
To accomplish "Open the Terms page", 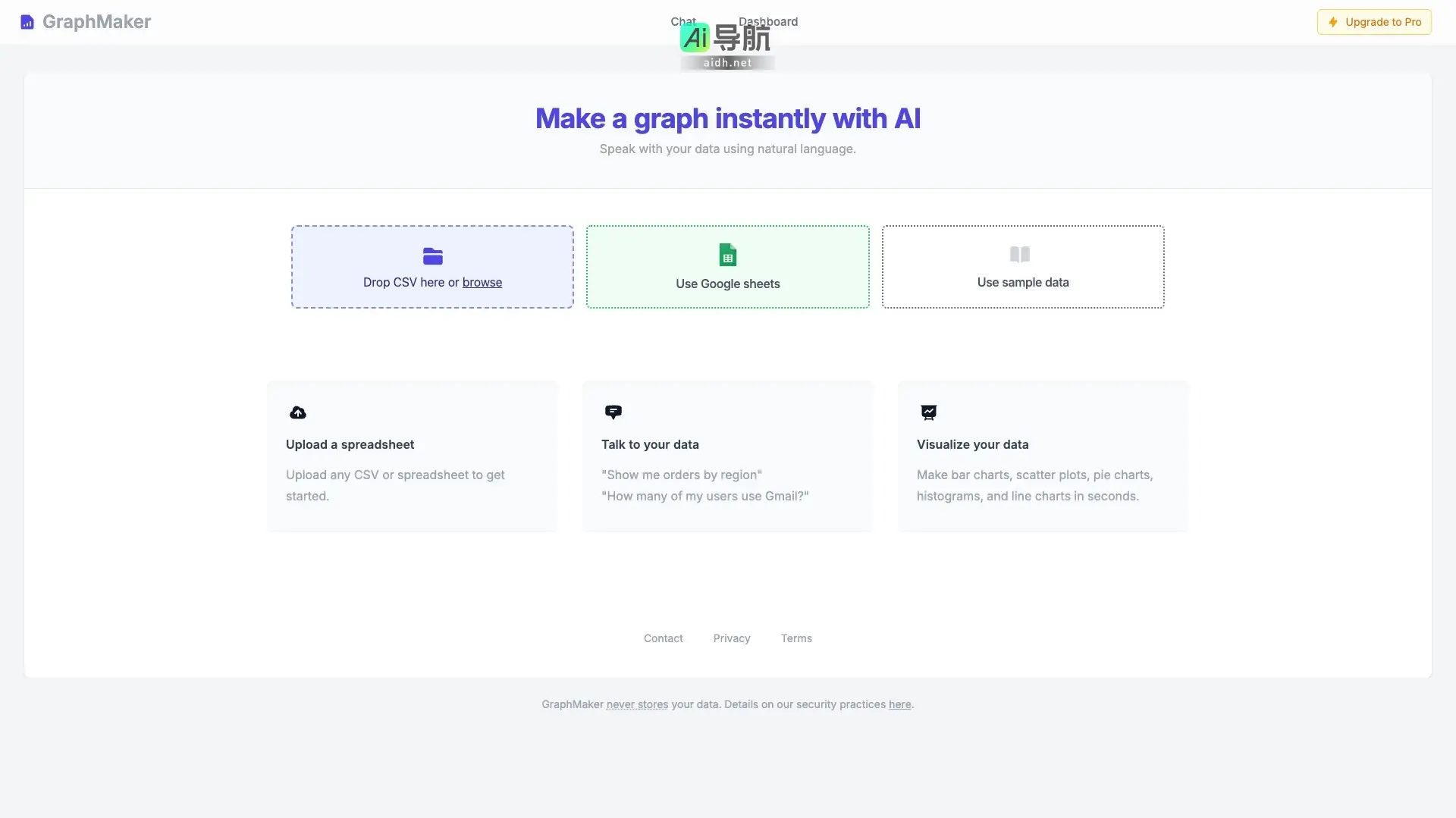I will click(796, 638).
